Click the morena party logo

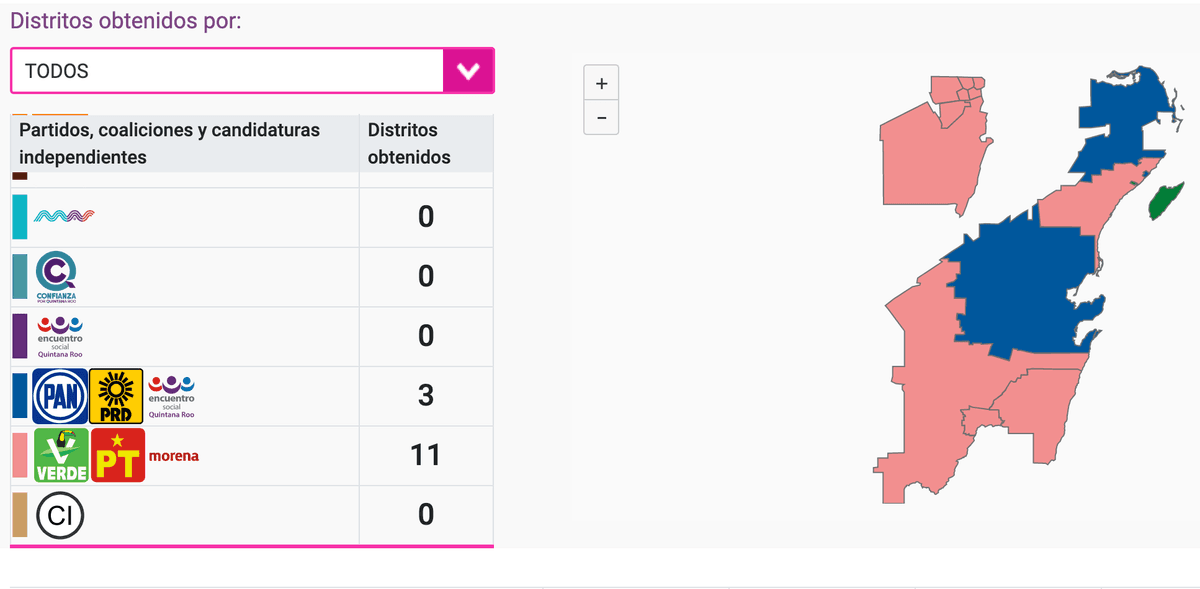pos(174,456)
